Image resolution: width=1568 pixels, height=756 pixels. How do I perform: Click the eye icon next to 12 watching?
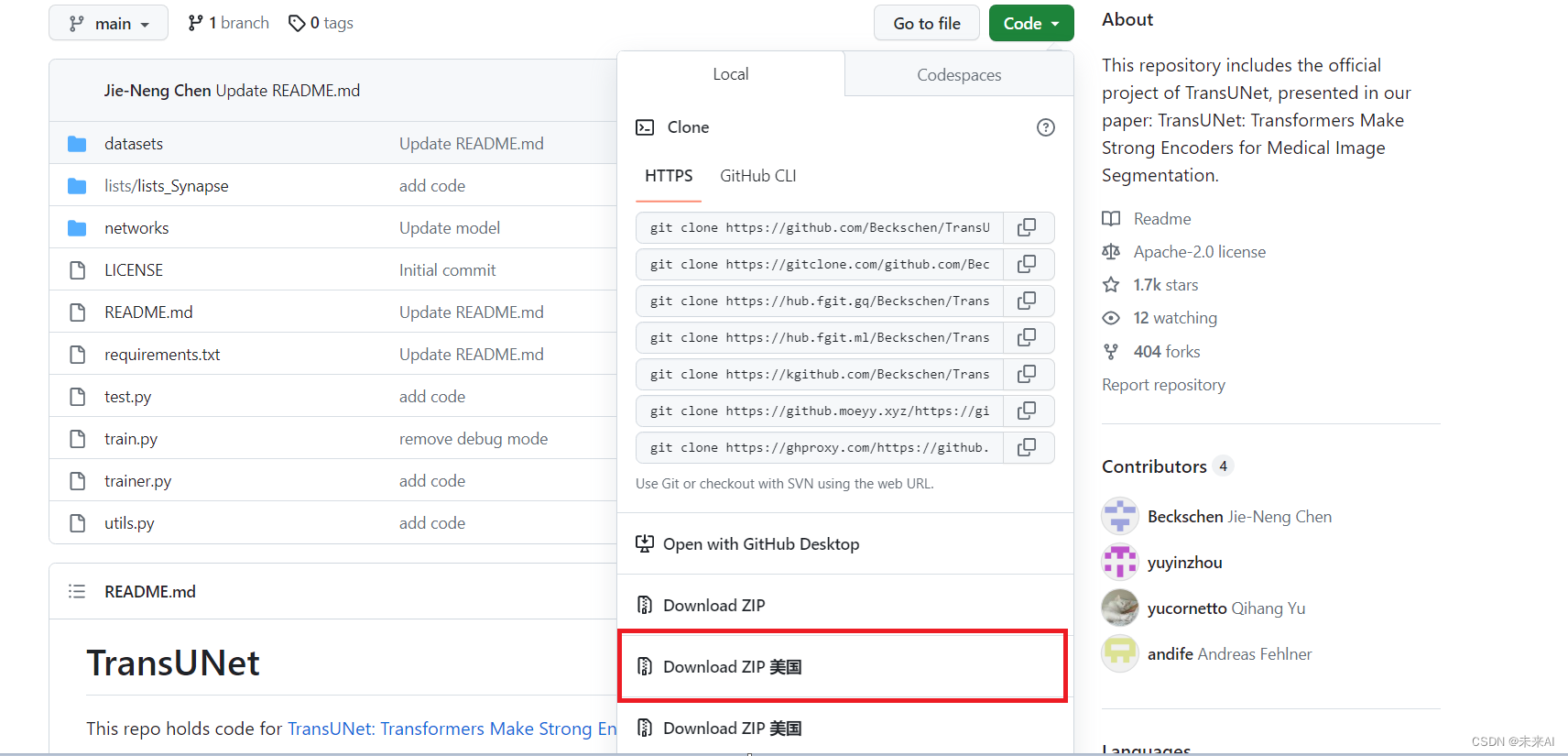1111,318
